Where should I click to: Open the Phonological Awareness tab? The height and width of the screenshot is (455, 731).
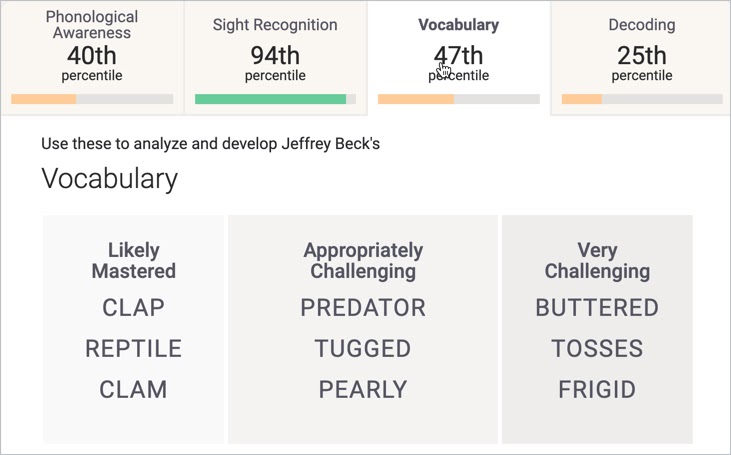(92, 57)
